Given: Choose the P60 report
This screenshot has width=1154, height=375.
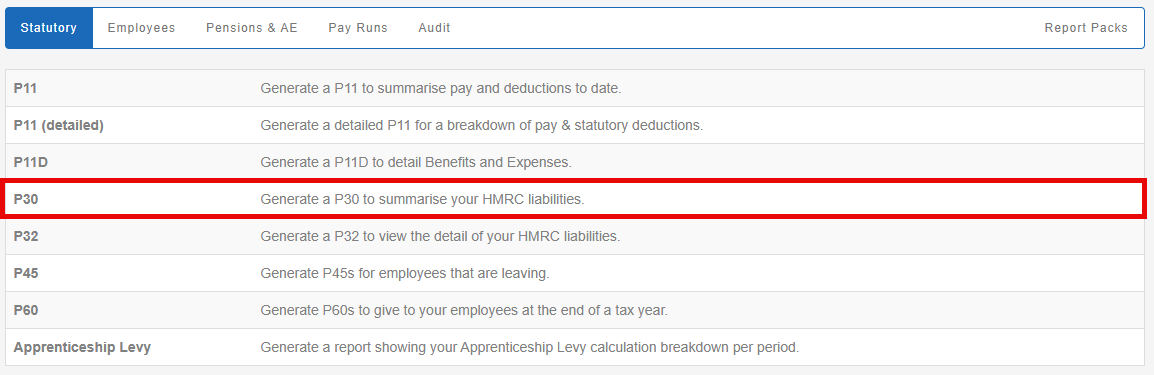Looking at the screenshot, I should pyautogui.click(x=575, y=310).
